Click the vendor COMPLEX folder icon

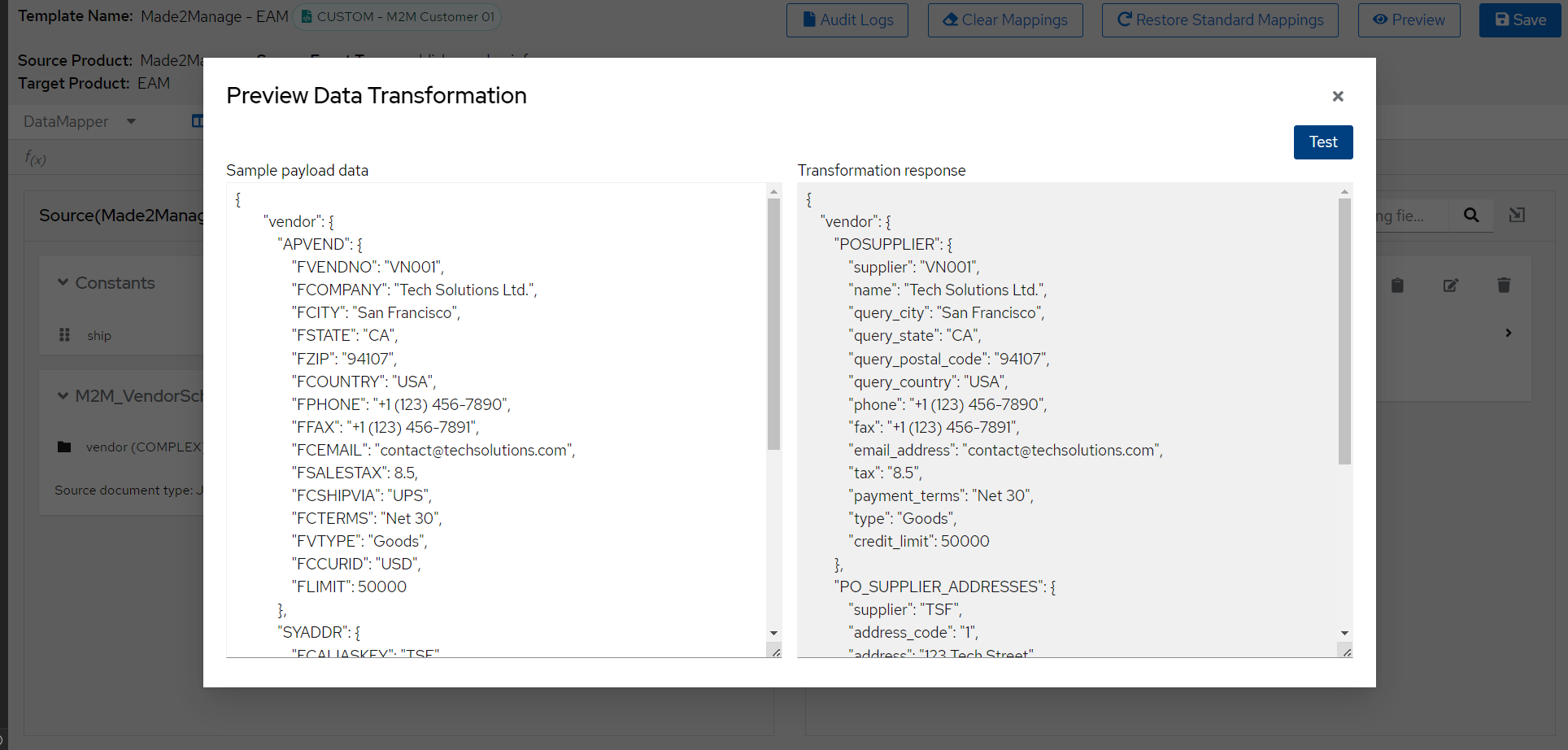point(65,447)
